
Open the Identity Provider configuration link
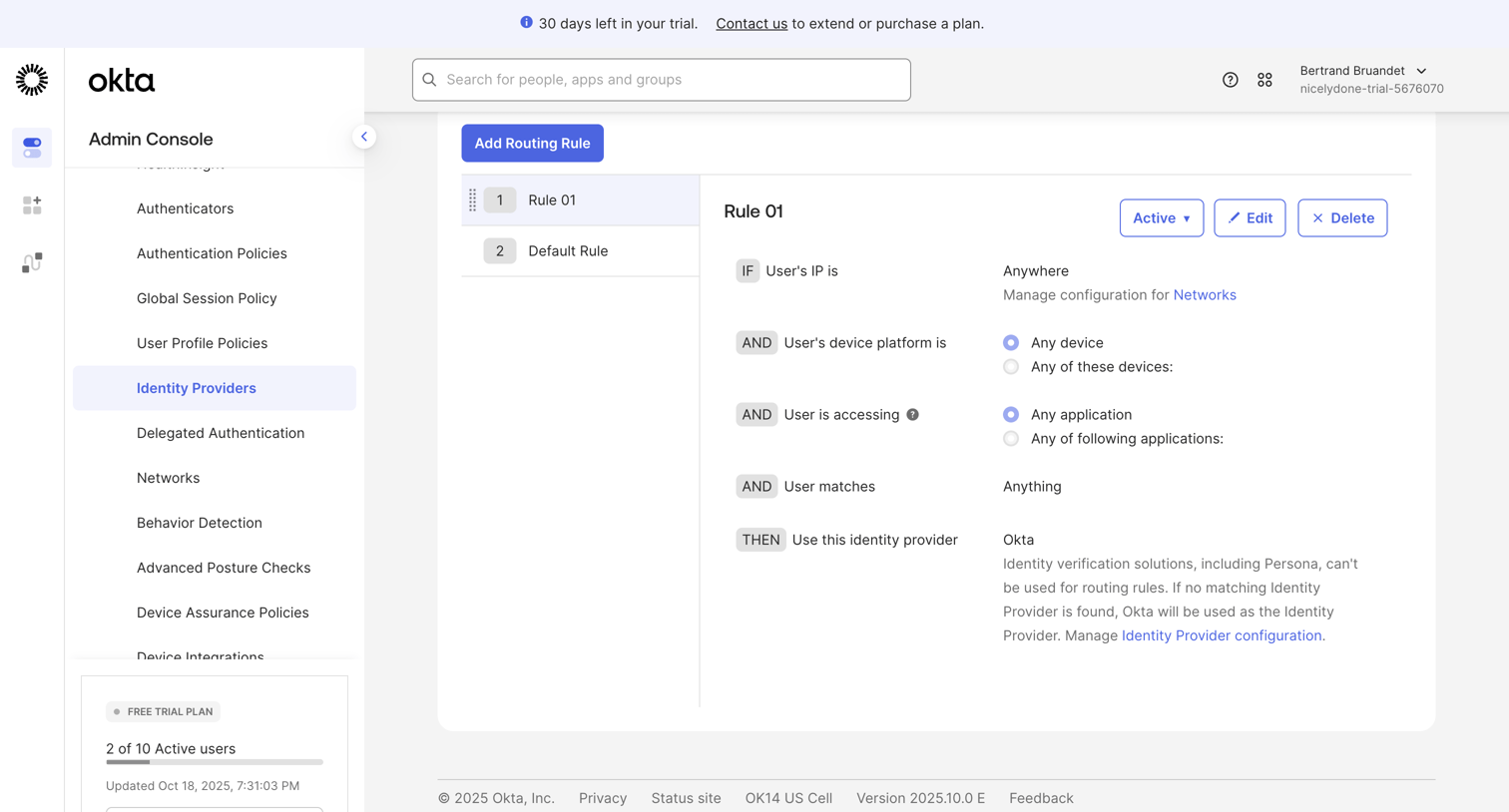1224,635
